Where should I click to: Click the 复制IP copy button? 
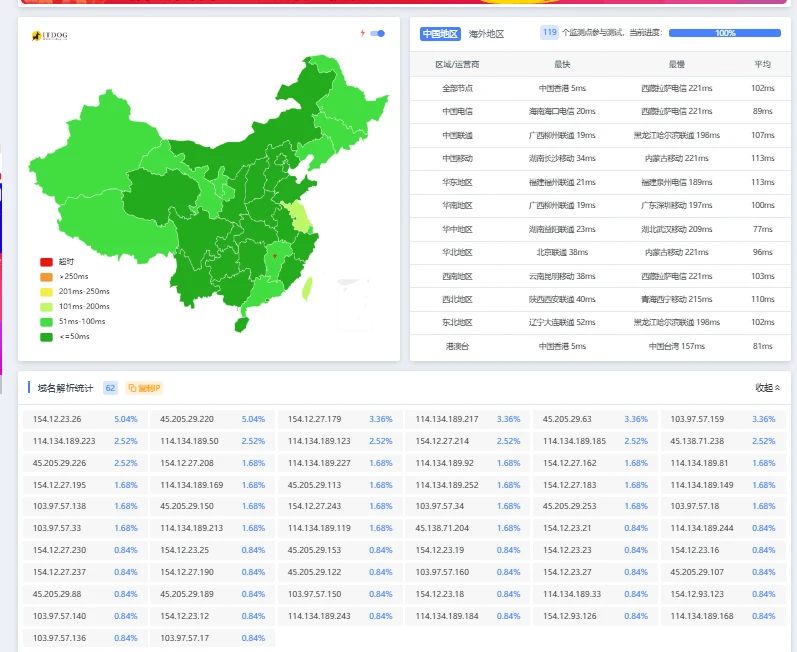144,388
